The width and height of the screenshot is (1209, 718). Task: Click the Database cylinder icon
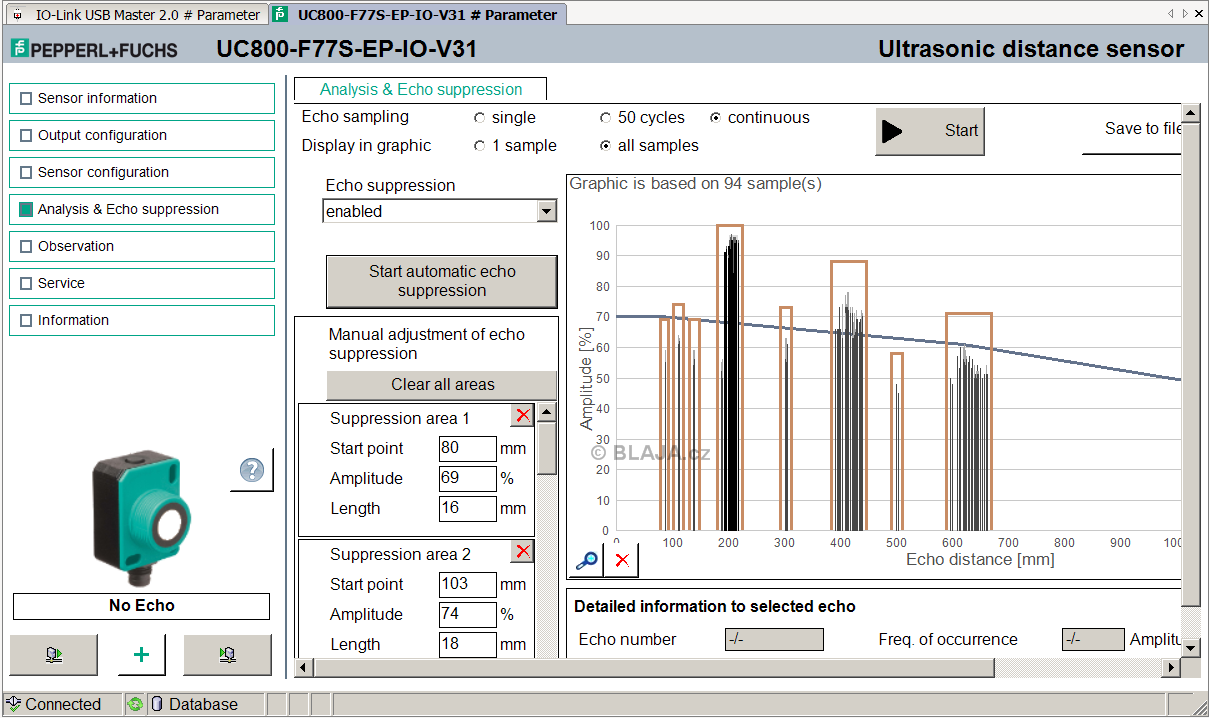click(x=157, y=704)
